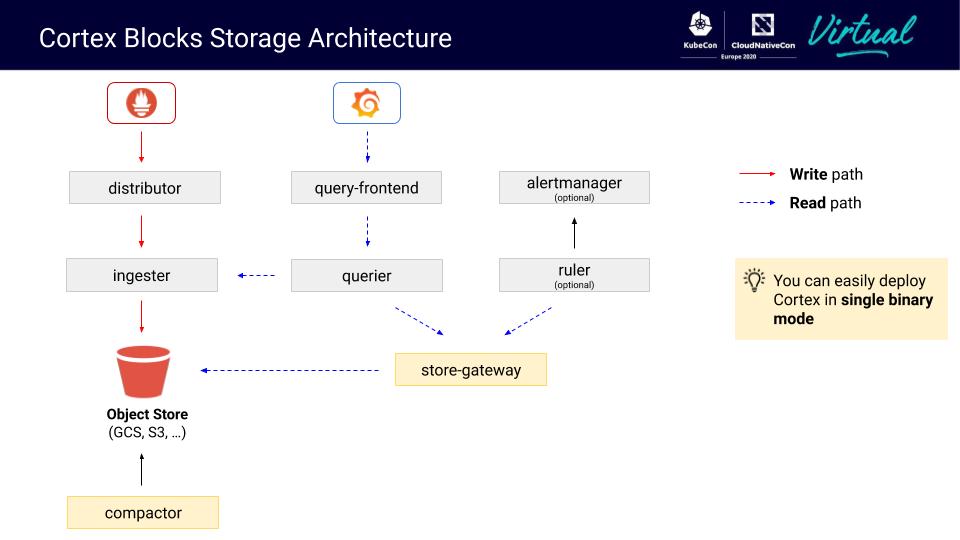Viewport: 960px width, 540px height.
Task: Click the Virtual handwritten logo
Action: [x=861, y=35]
